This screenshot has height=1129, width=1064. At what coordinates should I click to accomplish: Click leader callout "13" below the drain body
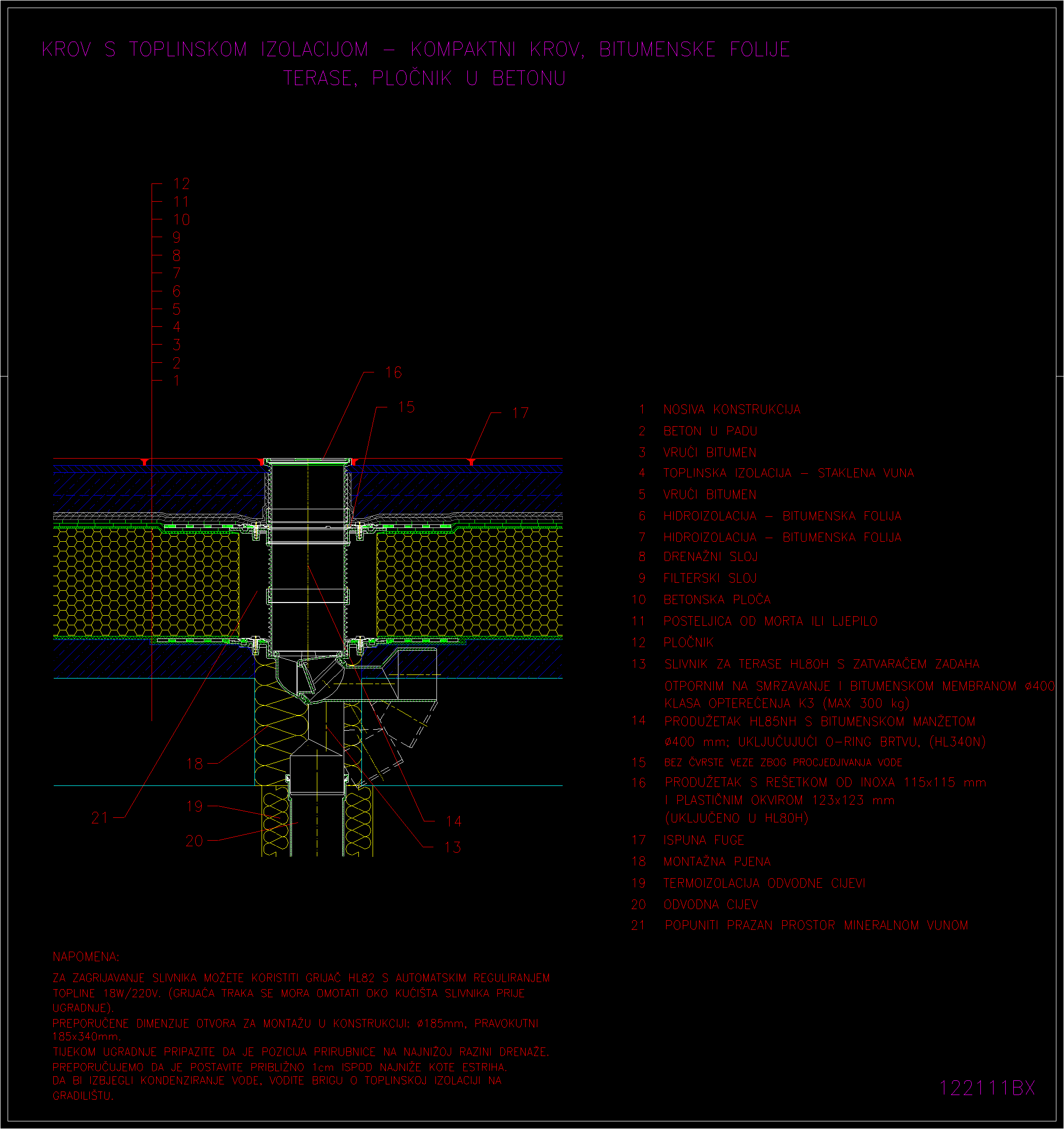click(x=452, y=847)
